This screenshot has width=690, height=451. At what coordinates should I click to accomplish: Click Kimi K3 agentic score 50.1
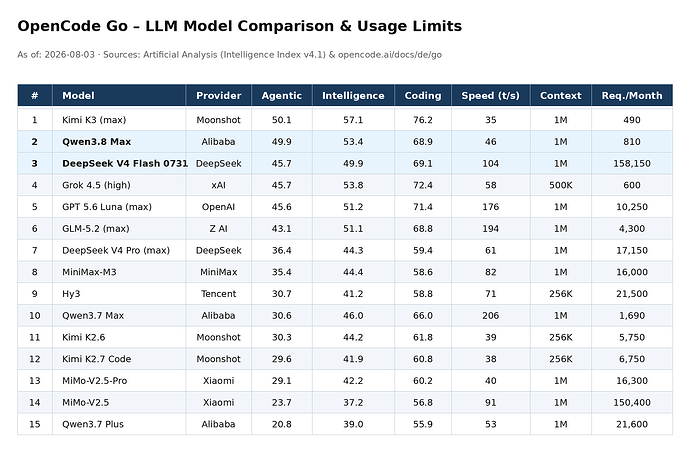click(282, 120)
